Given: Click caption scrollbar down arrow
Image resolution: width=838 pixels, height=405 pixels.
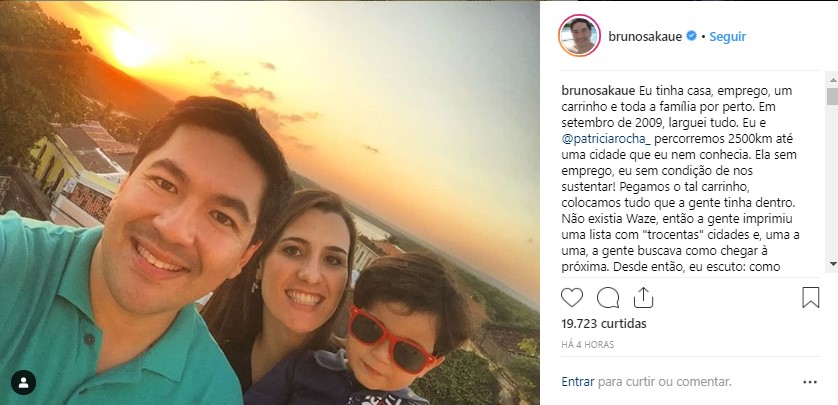Looking at the screenshot, I should point(832,263).
